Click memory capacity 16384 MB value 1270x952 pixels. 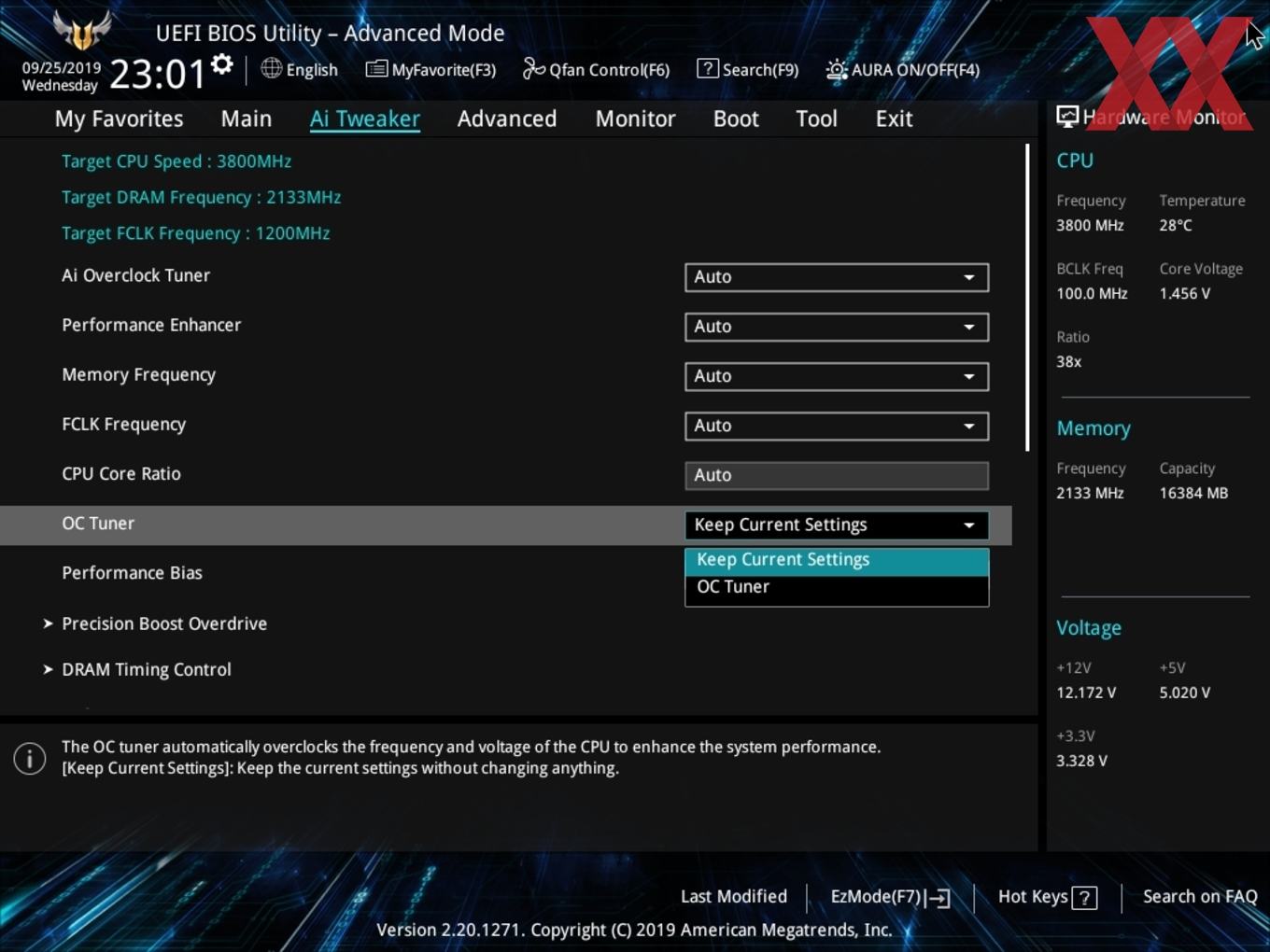1193,494
